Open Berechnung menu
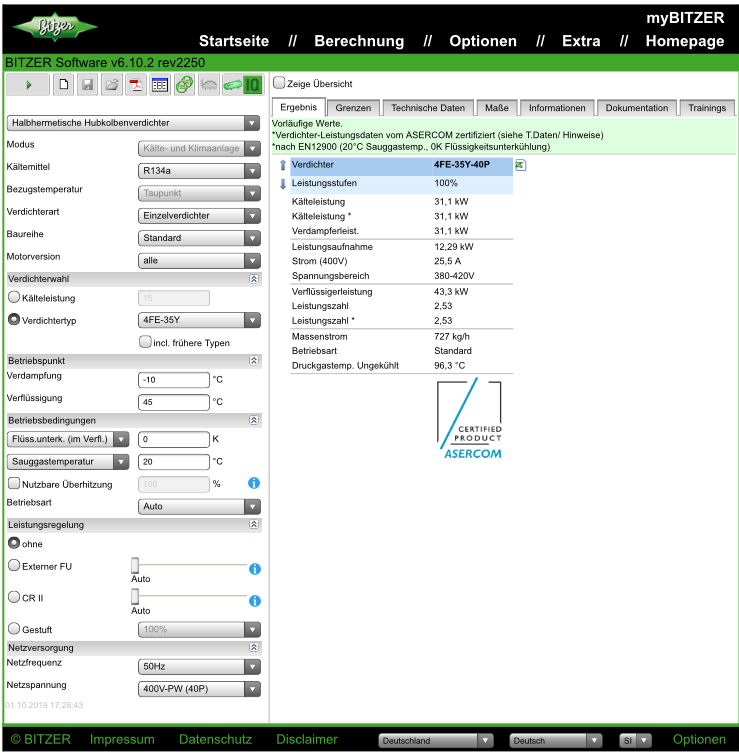Image resolution: width=739 pixels, height=753 pixels. [x=359, y=41]
